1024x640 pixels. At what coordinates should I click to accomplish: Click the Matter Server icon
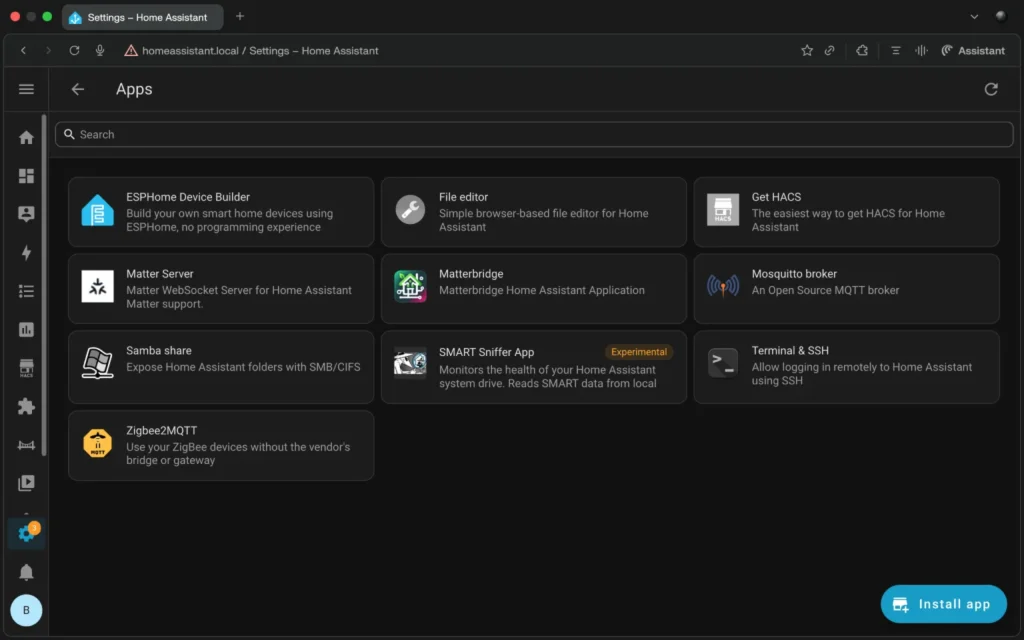(x=97, y=286)
